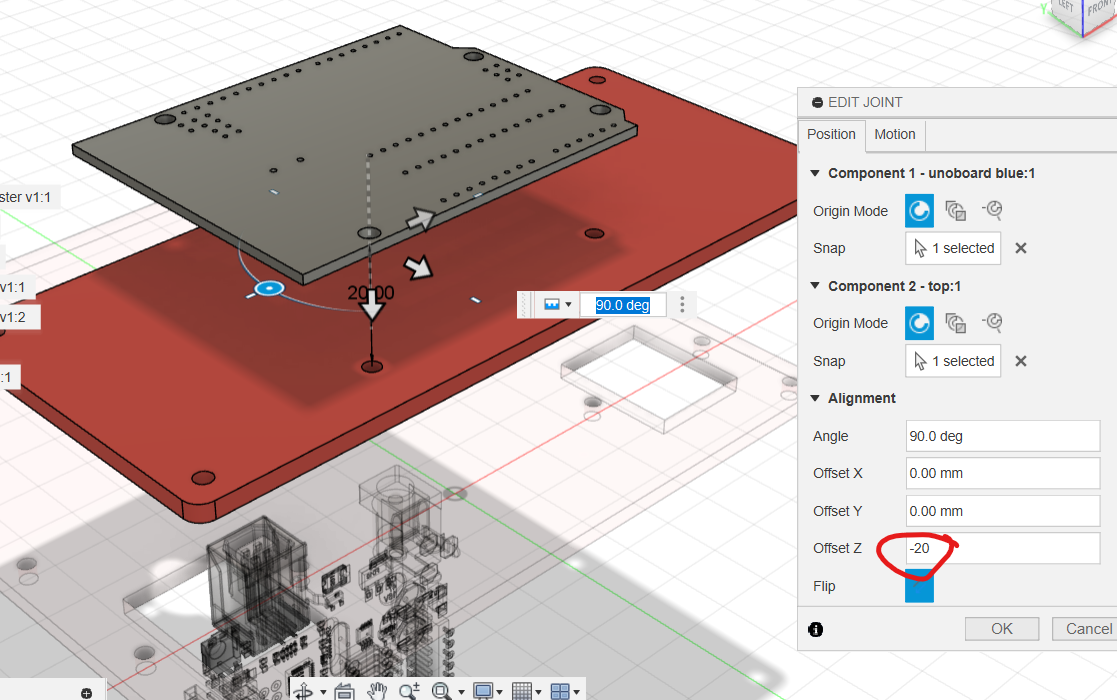The height and width of the screenshot is (700, 1117).
Task: Click the Look At icon
Action: click(x=344, y=691)
